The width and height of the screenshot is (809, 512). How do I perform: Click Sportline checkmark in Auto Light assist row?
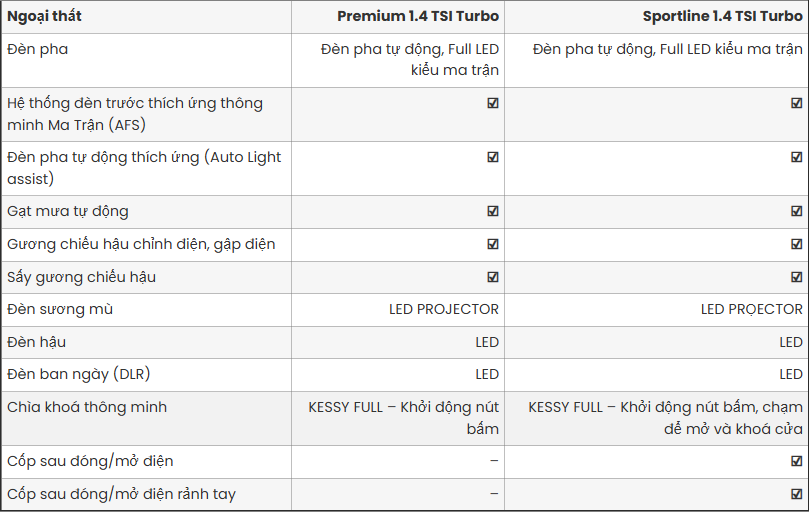(x=797, y=157)
